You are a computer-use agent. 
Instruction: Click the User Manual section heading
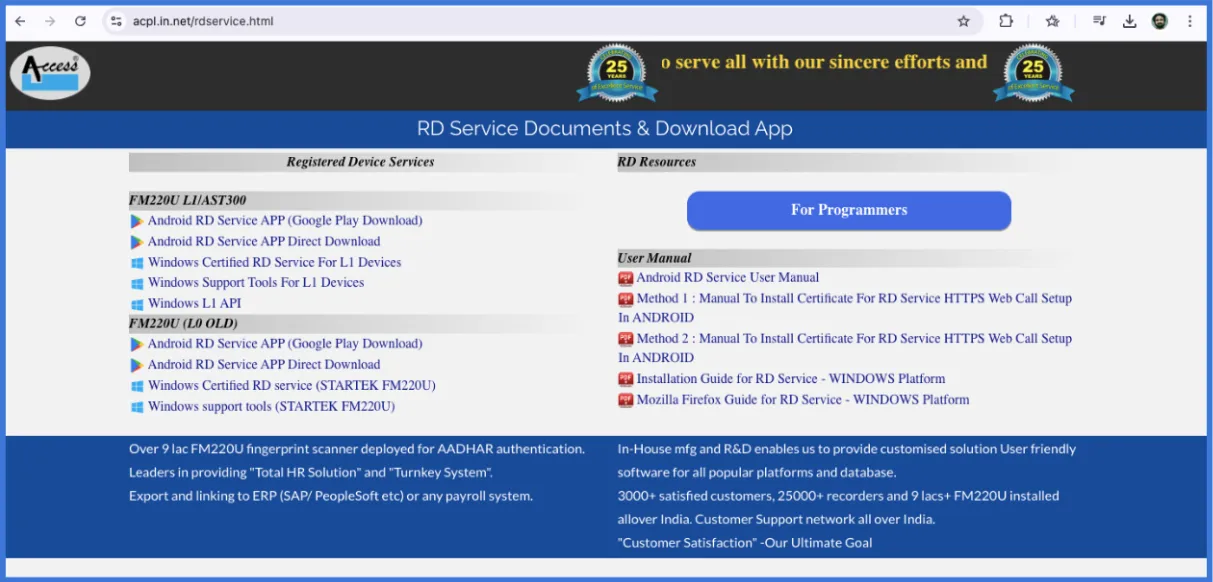655,258
